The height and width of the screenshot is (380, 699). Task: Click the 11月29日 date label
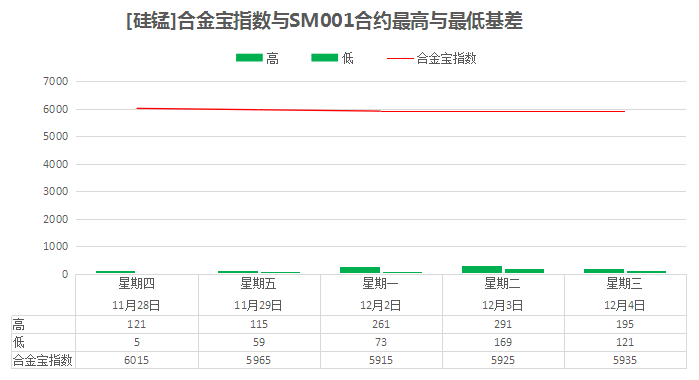coord(259,305)
